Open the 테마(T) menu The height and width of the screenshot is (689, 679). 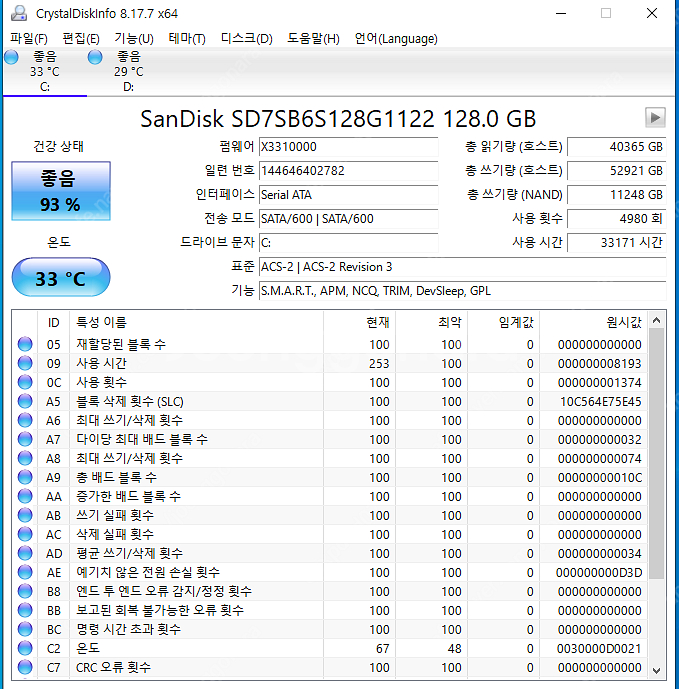point(187,39)
